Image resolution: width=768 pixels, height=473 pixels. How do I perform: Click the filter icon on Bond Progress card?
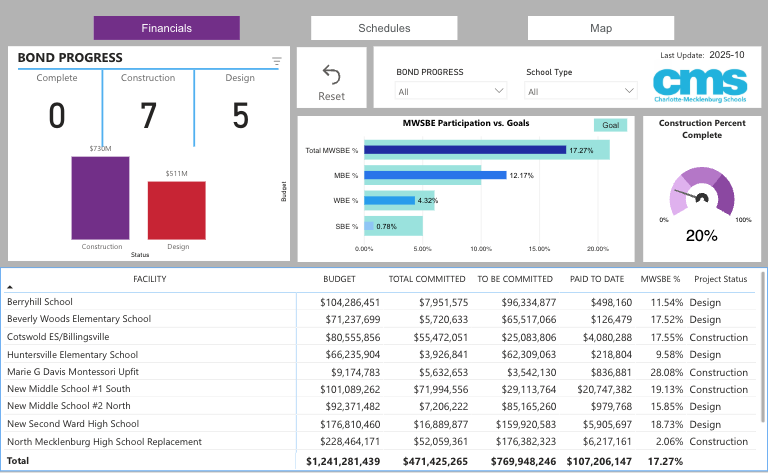point(277,62)
